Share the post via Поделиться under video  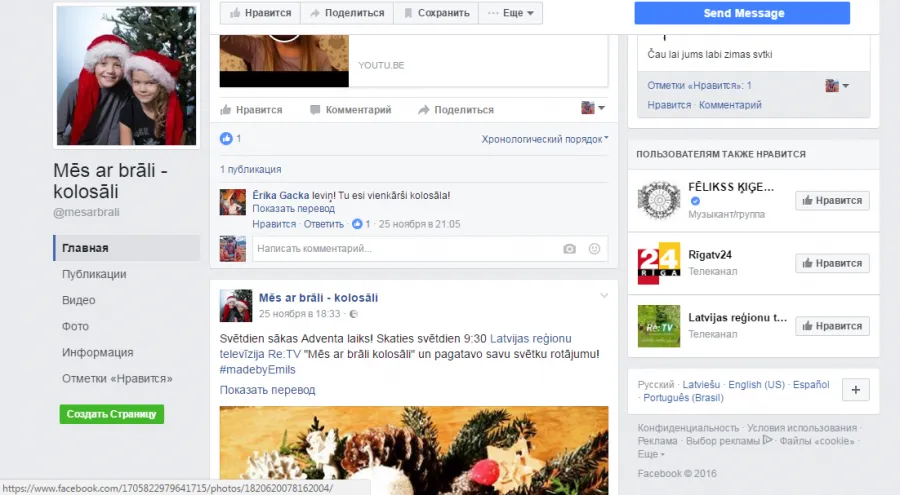click(x=456, y=110)
